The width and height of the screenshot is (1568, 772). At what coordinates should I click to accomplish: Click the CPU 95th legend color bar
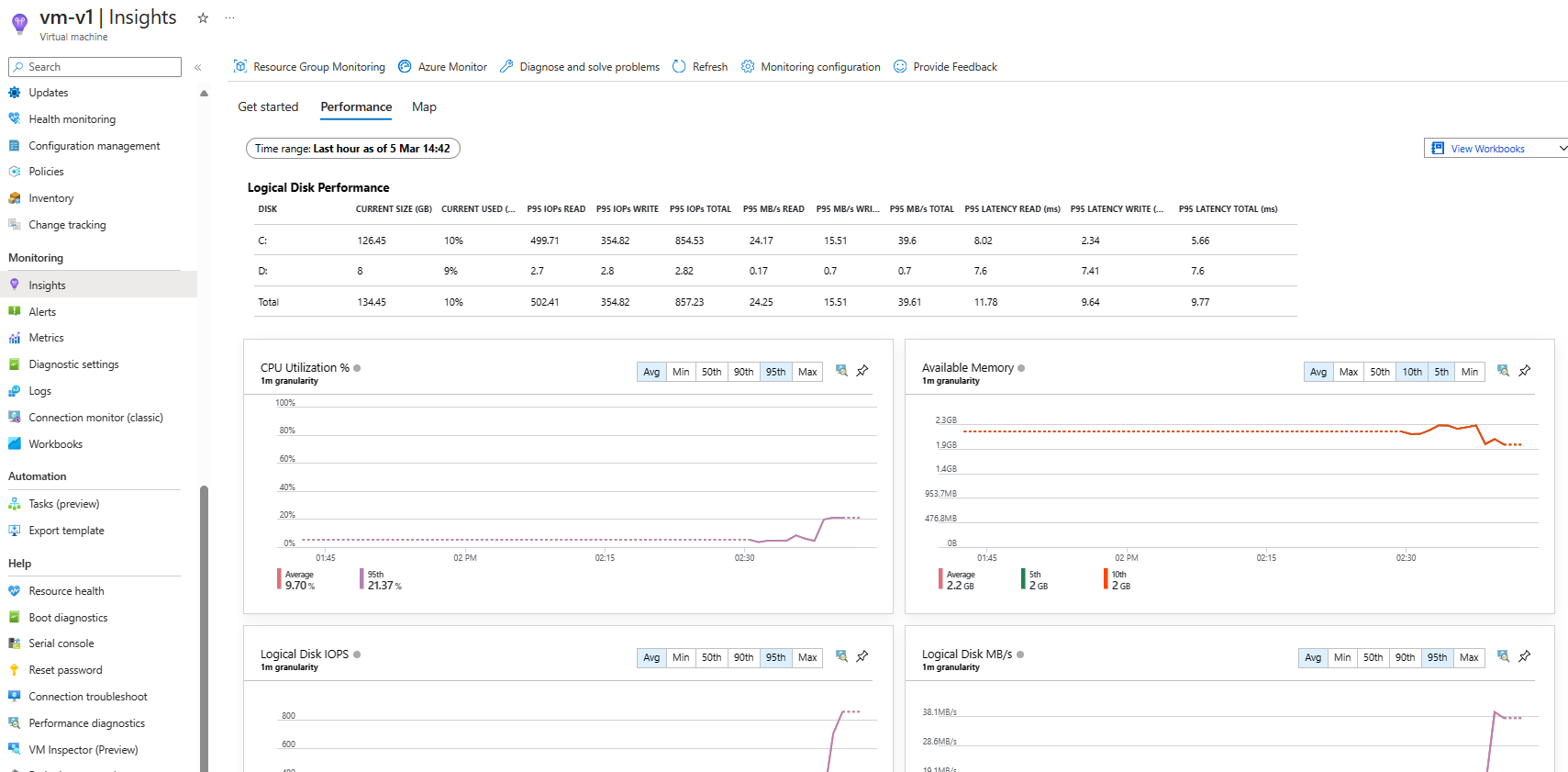pyautogui.click(x=361, y=578)
